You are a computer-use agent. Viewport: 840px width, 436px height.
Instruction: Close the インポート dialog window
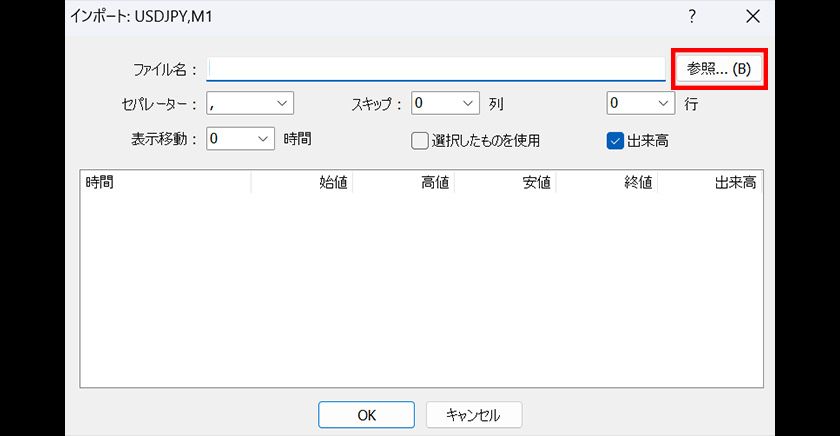[753, 16]
